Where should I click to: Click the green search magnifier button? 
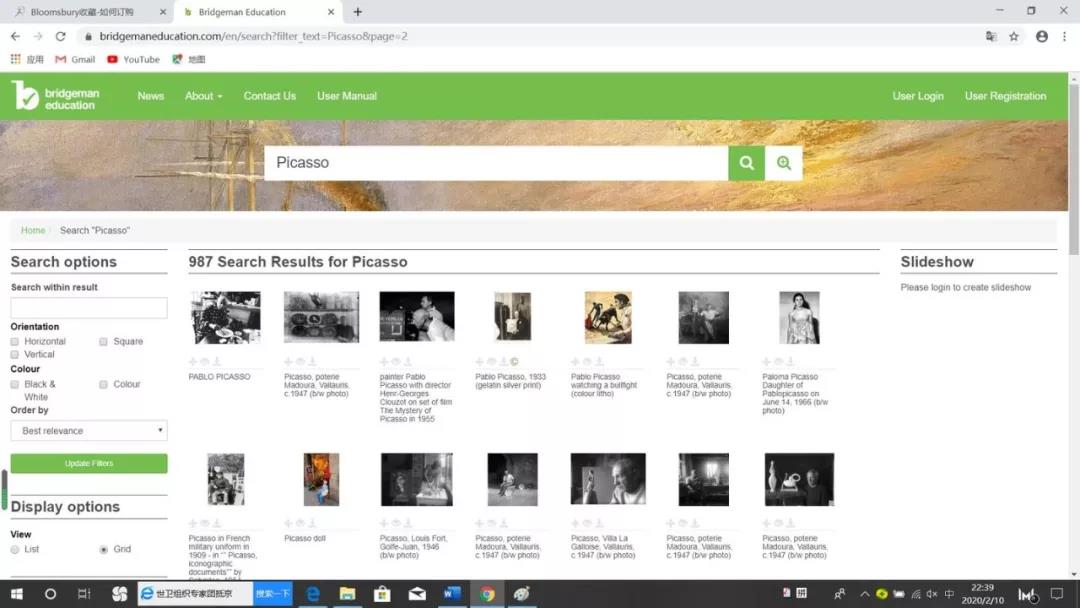pos(746,163)
